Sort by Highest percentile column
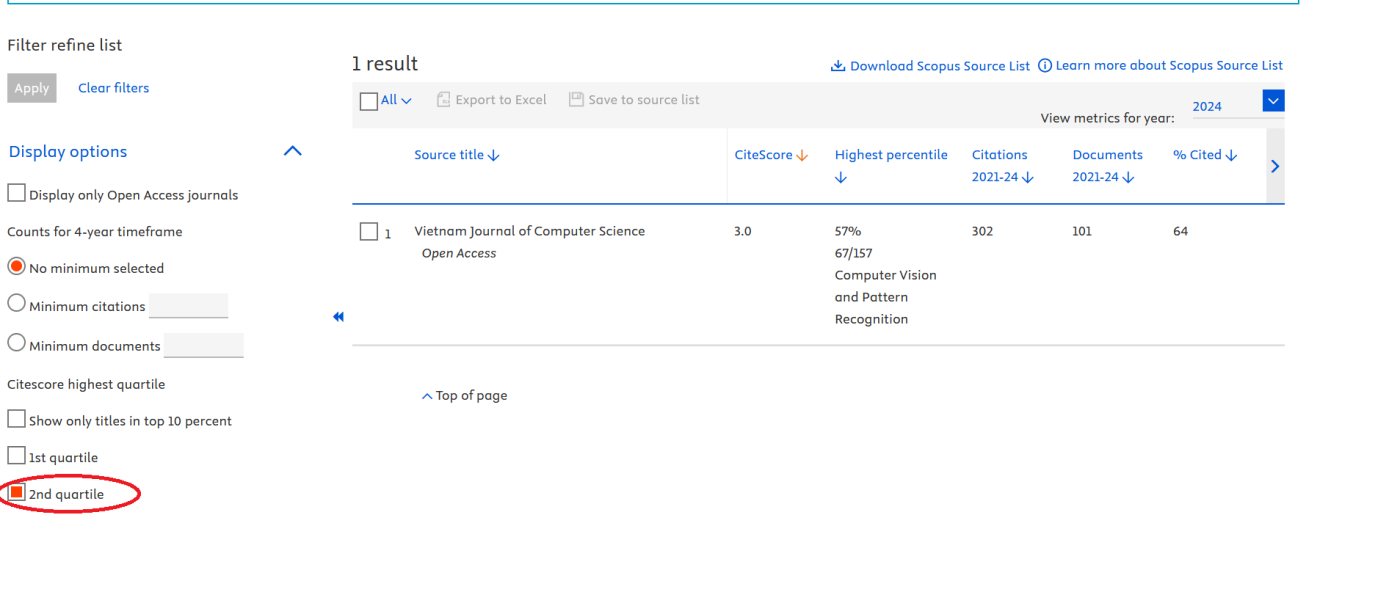Image resolution: width=1400 pixels, height=603 pixels. [891, 166]
